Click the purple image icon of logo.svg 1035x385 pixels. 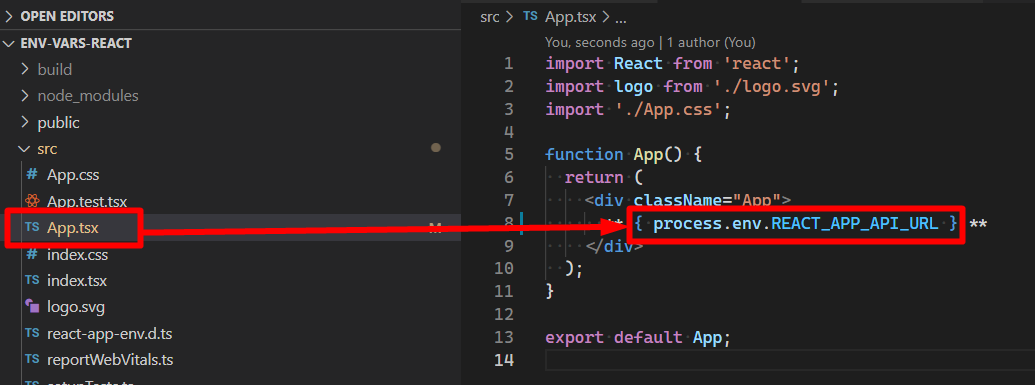tap(32, 306)
